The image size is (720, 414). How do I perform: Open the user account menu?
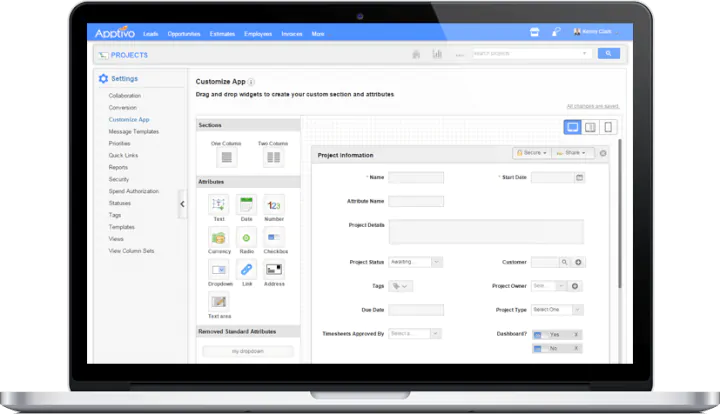pos(596,32)
